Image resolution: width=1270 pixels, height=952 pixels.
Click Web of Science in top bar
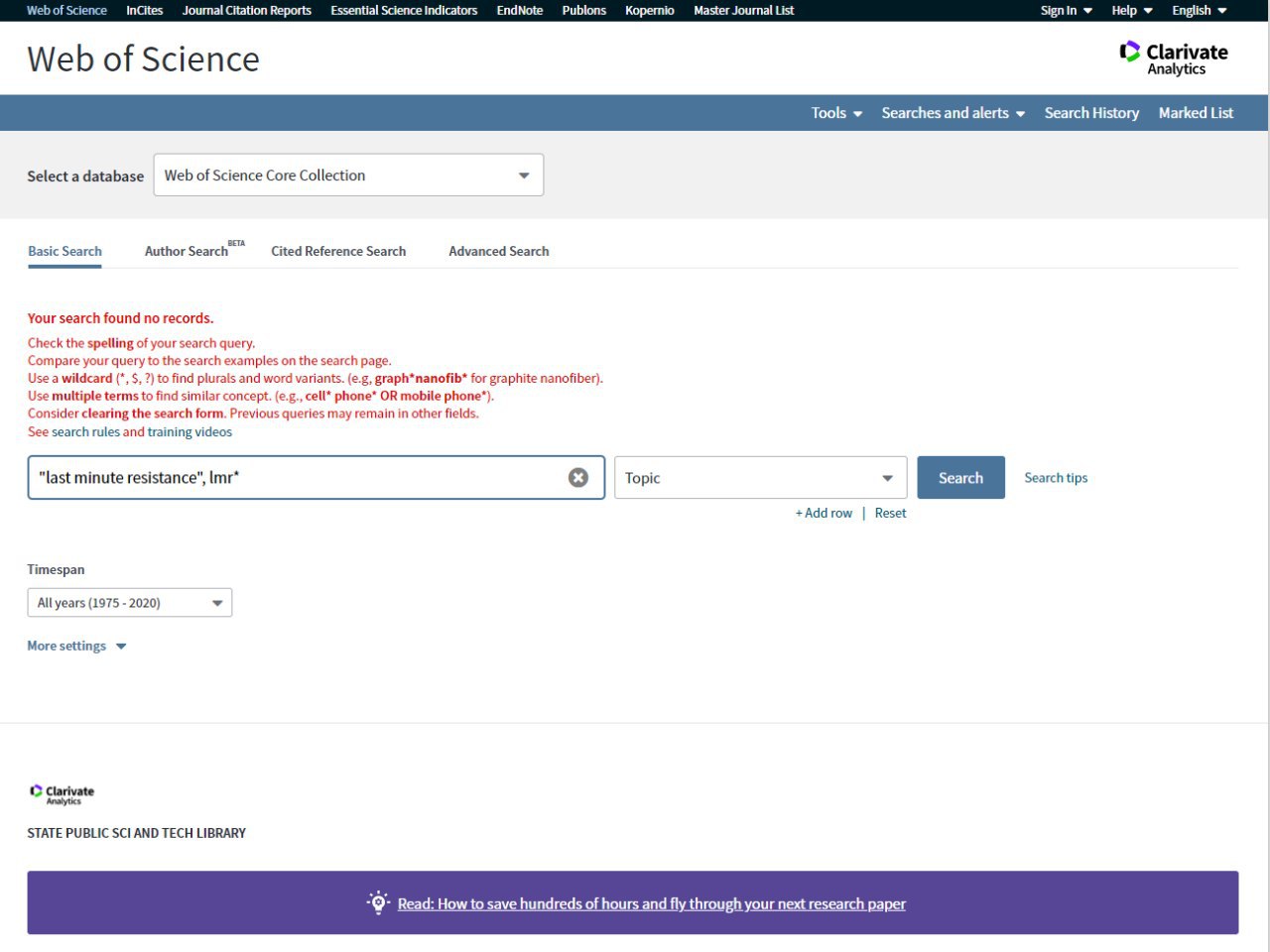click(66, 10)
